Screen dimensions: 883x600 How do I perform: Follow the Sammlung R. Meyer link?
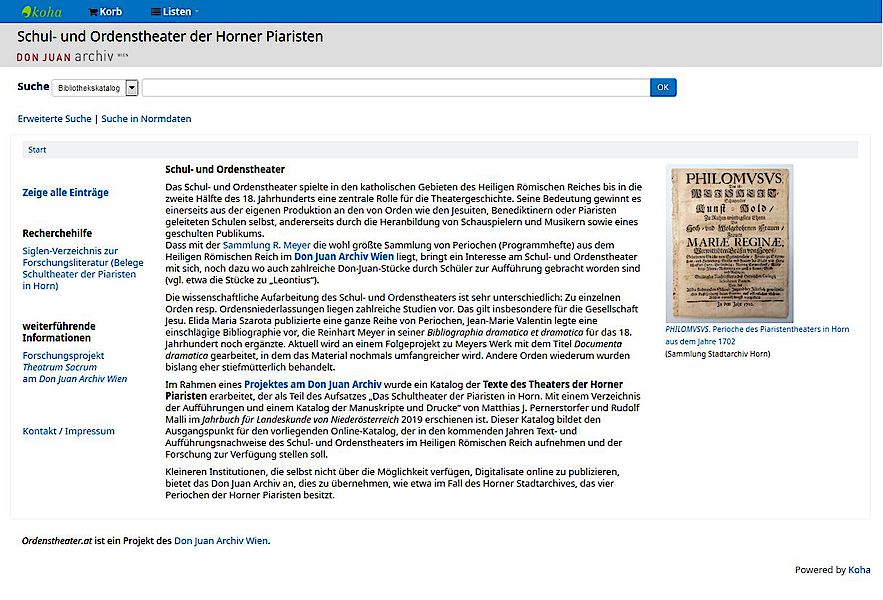[267, 245]
